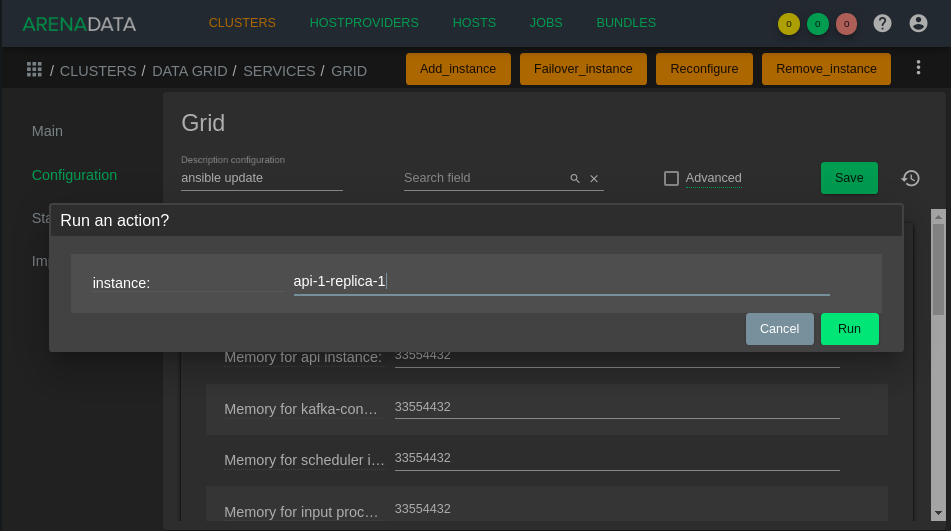The height and width of the screenshot is (531, 951).
Task: Click the red failed jobs indicator
Action: pyautogui.click(x=846, y=24)
